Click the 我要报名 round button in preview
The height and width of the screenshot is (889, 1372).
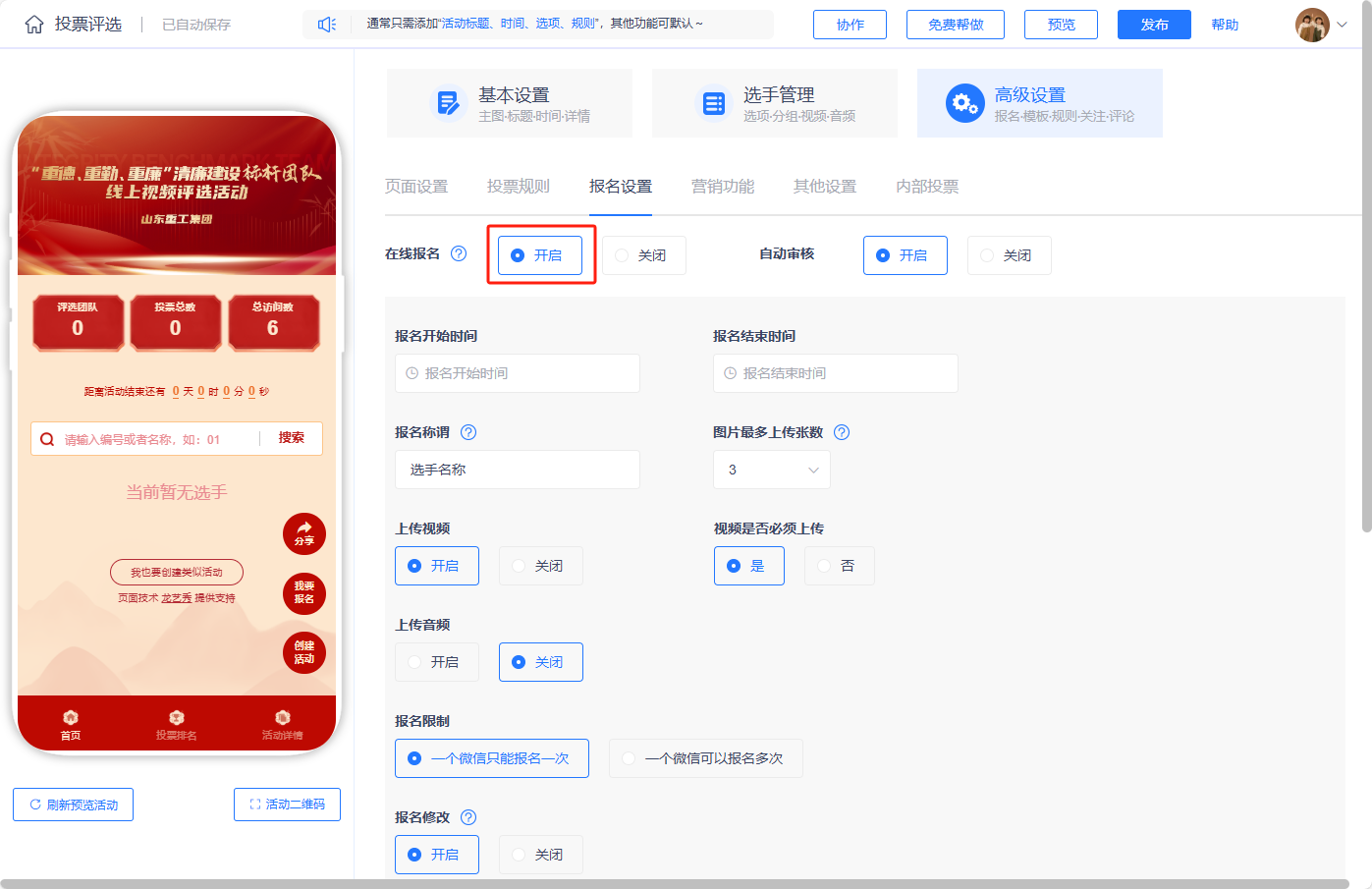[x=304, y=592]
